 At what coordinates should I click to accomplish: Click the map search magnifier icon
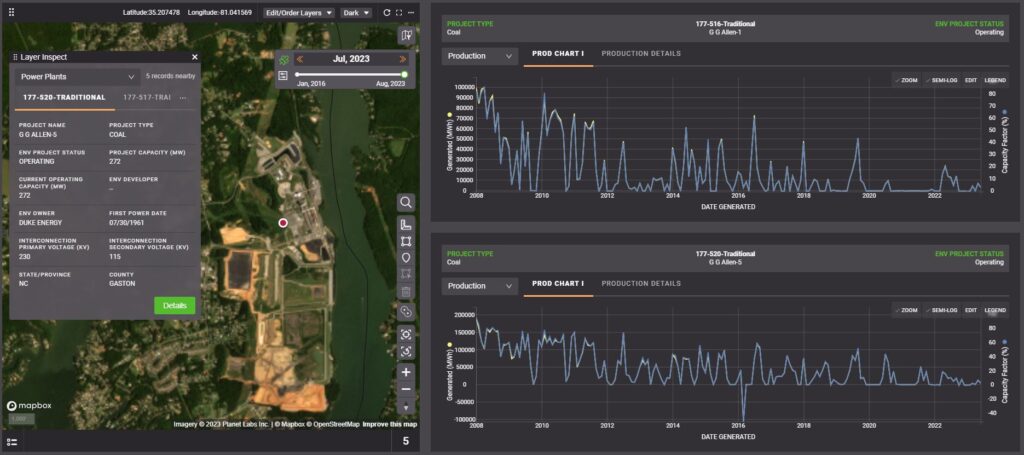(406, 202)
